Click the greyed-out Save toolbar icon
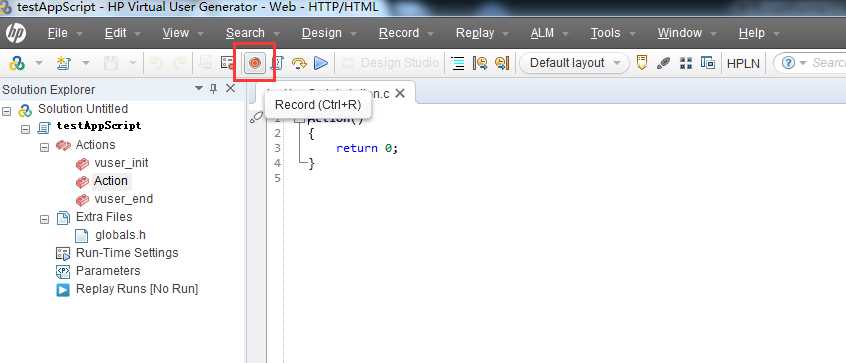The width and height of the screenshot is (846, 363). click(x=111, y=63)
